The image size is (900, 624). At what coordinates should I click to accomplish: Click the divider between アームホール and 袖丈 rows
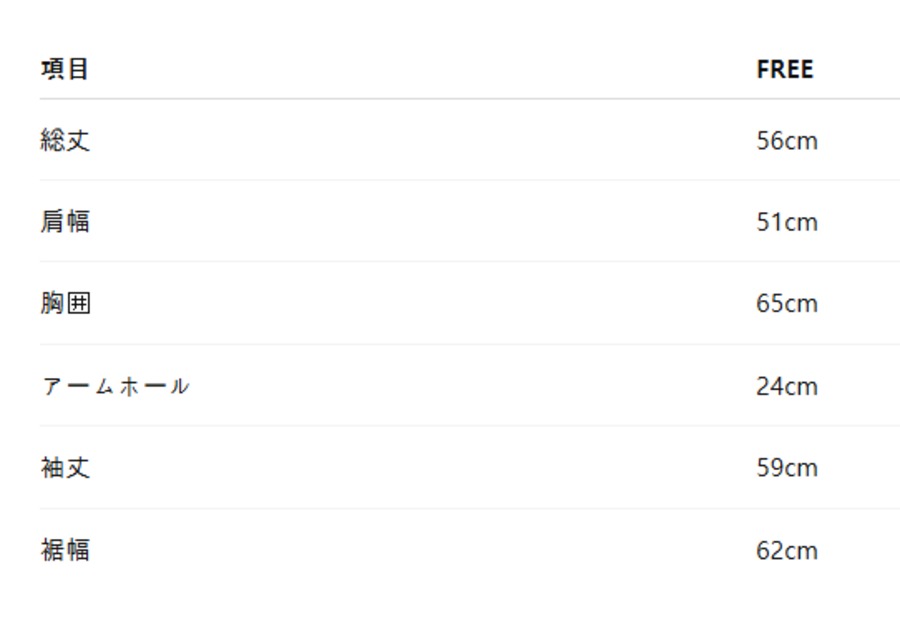pos(470,426)
